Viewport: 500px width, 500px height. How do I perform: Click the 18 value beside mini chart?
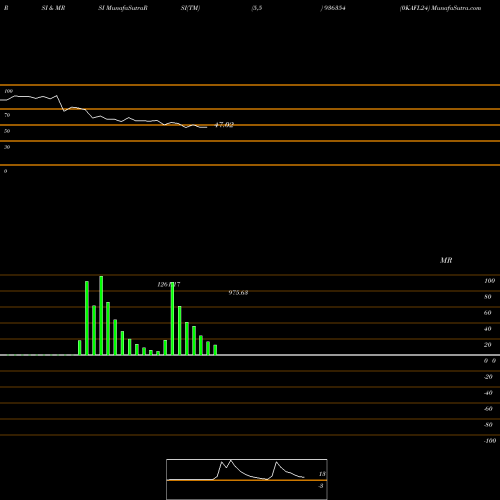tap(322, 474)
